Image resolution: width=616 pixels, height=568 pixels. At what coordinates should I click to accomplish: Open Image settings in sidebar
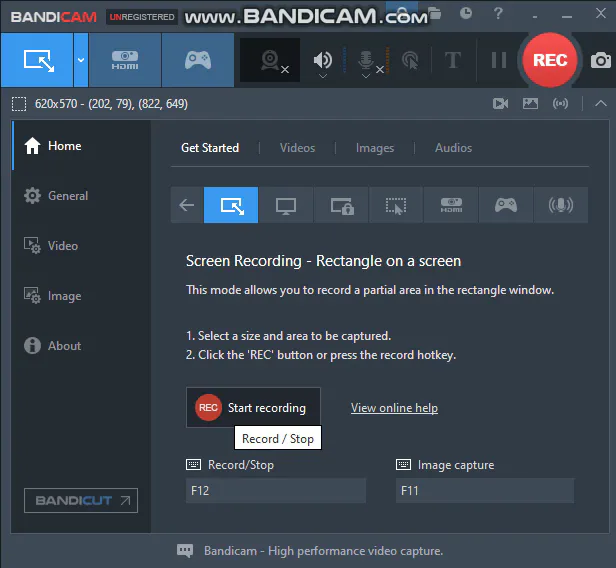[81, 295]
